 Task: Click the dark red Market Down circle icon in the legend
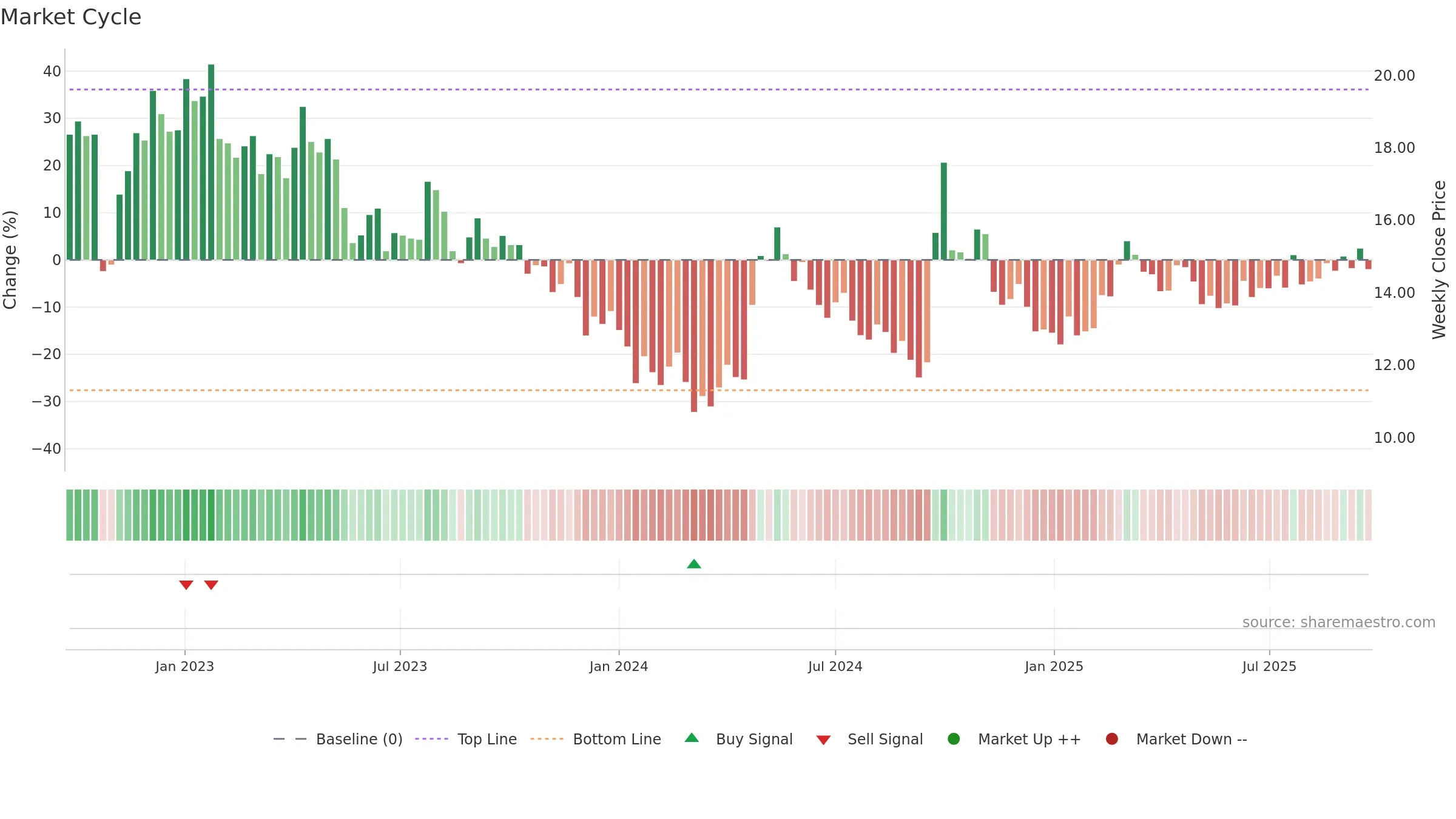(x=1112, y=739)
